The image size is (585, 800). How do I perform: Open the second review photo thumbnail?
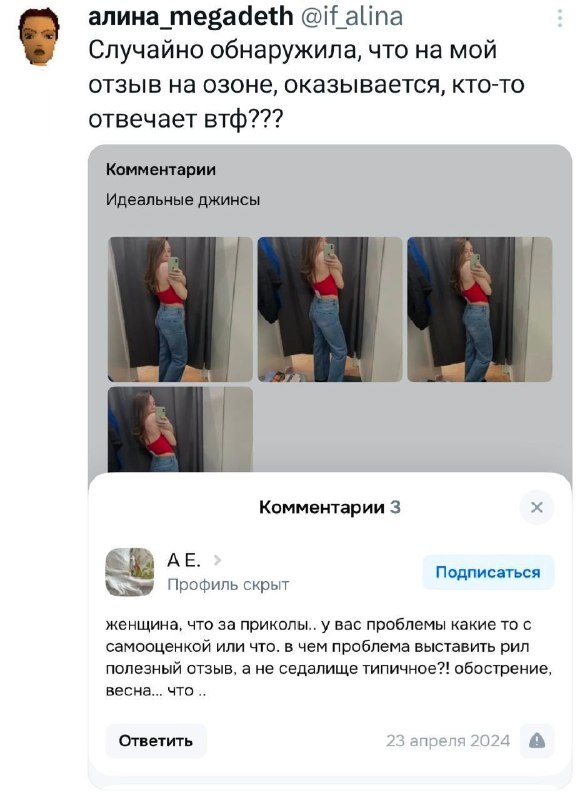click(x=330, y=309)
